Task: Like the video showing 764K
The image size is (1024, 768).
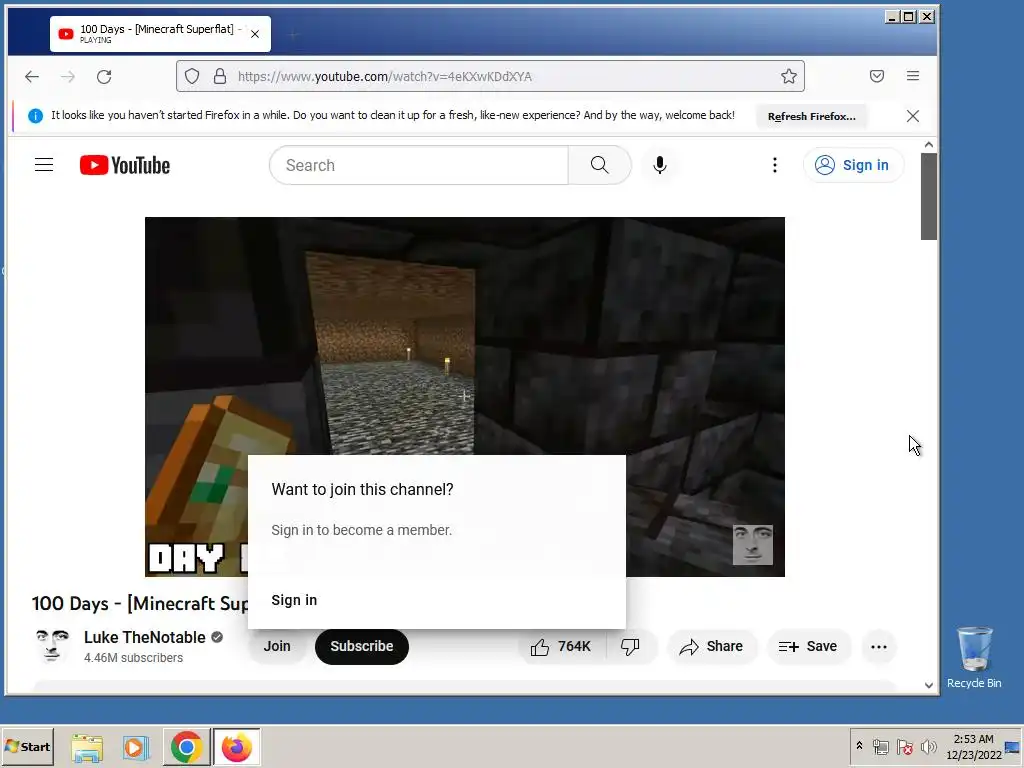Action: click(x=561, y=647)
